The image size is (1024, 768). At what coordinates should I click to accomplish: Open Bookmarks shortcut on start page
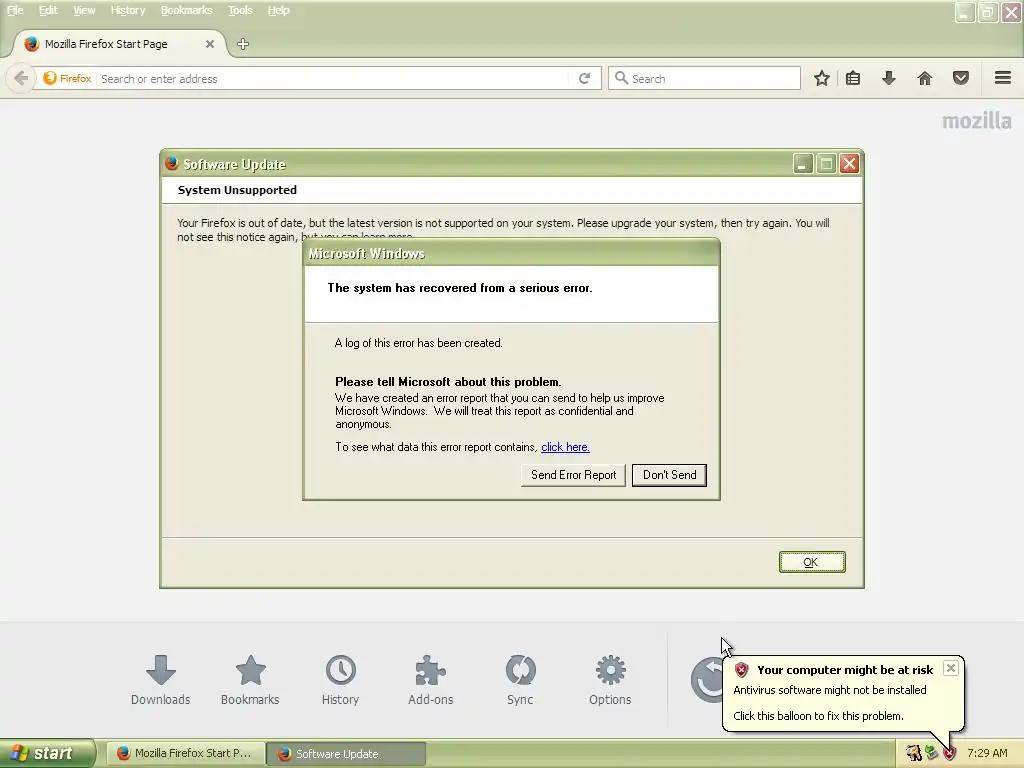pos(250,680)
